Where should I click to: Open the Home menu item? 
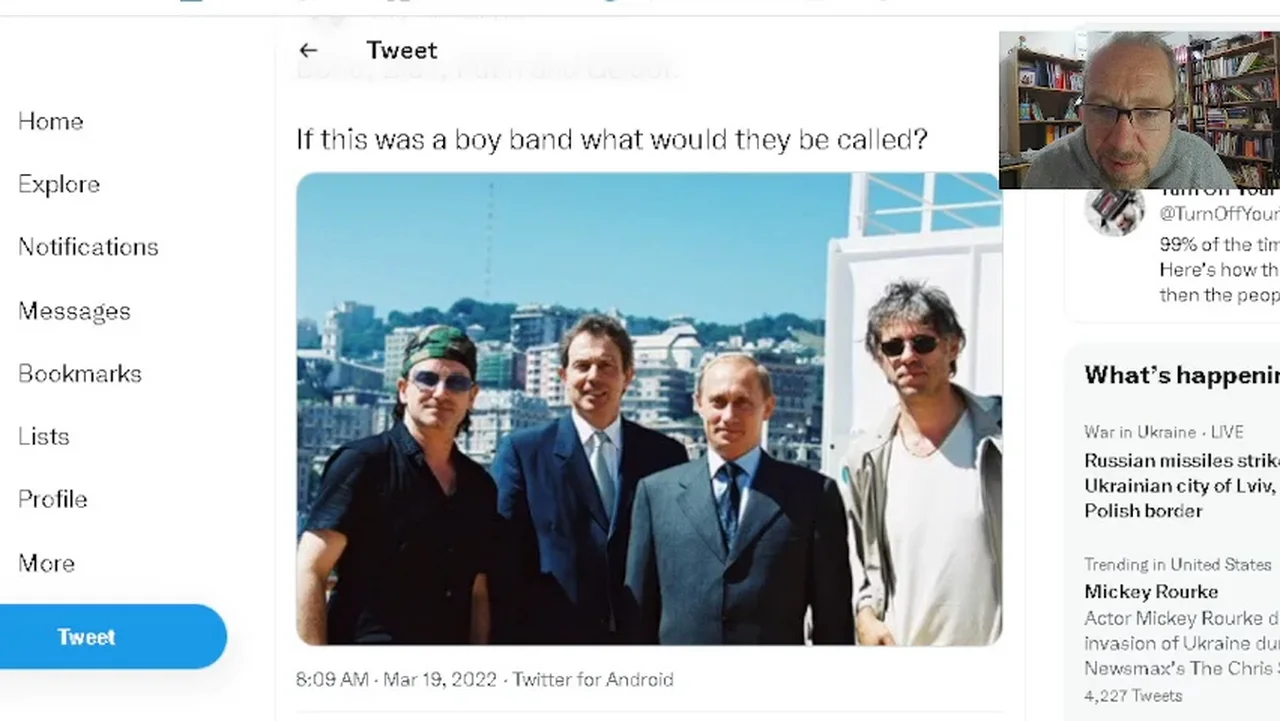click(51, 121)
